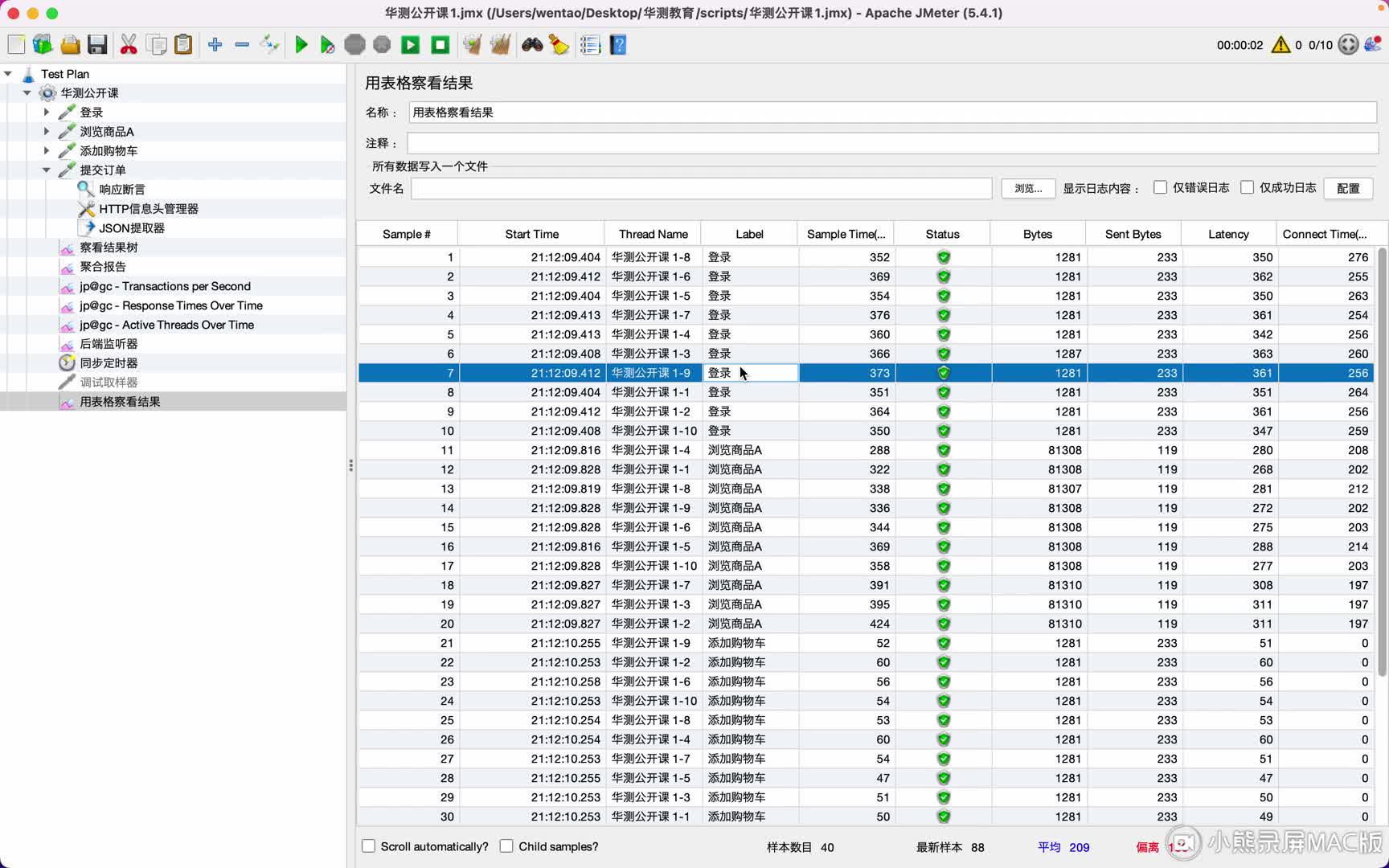Enable the 仅错误日志 checkbox

pos(1160,187)
